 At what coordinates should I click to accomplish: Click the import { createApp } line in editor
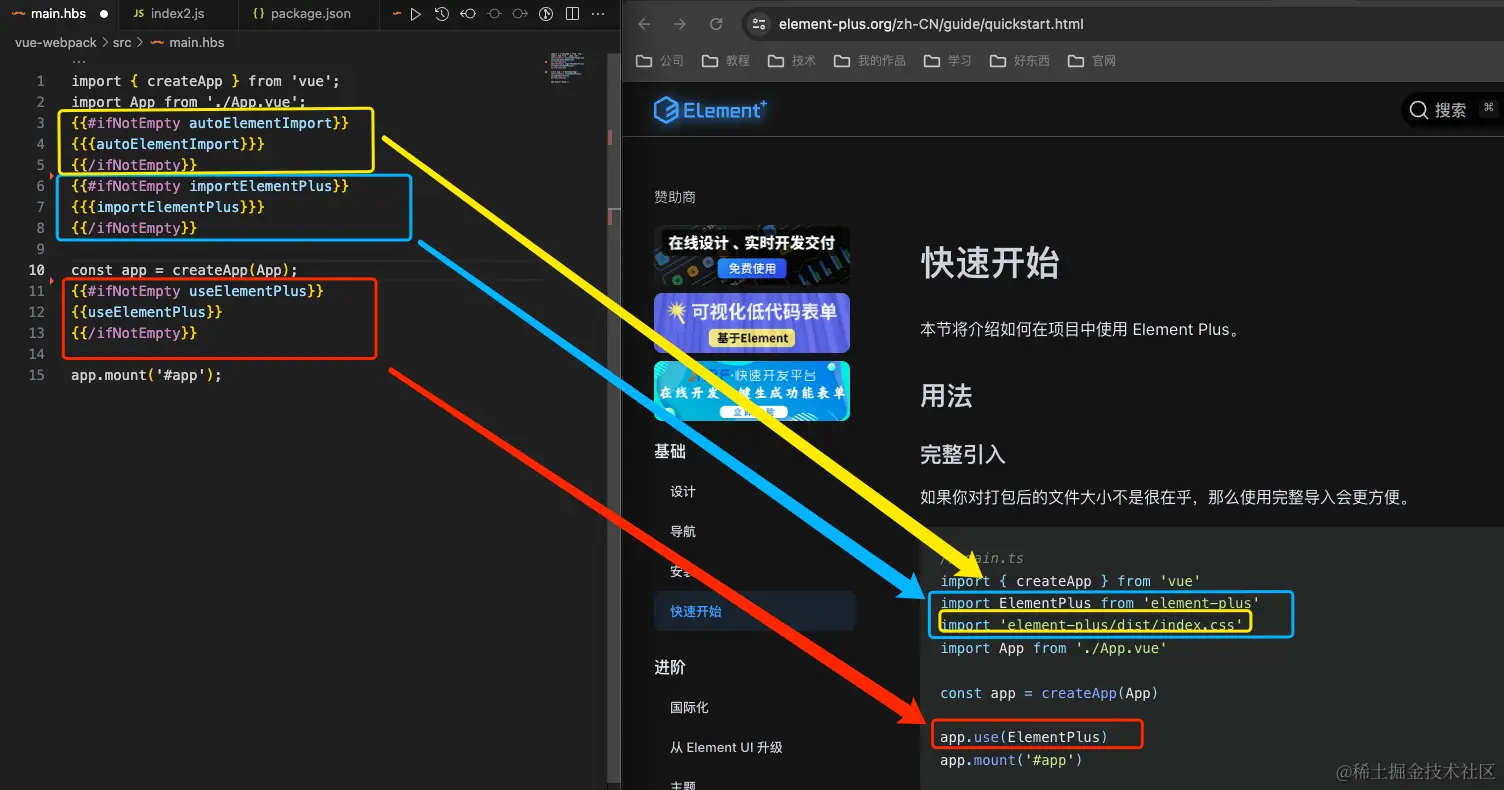(x=205, y=81)
